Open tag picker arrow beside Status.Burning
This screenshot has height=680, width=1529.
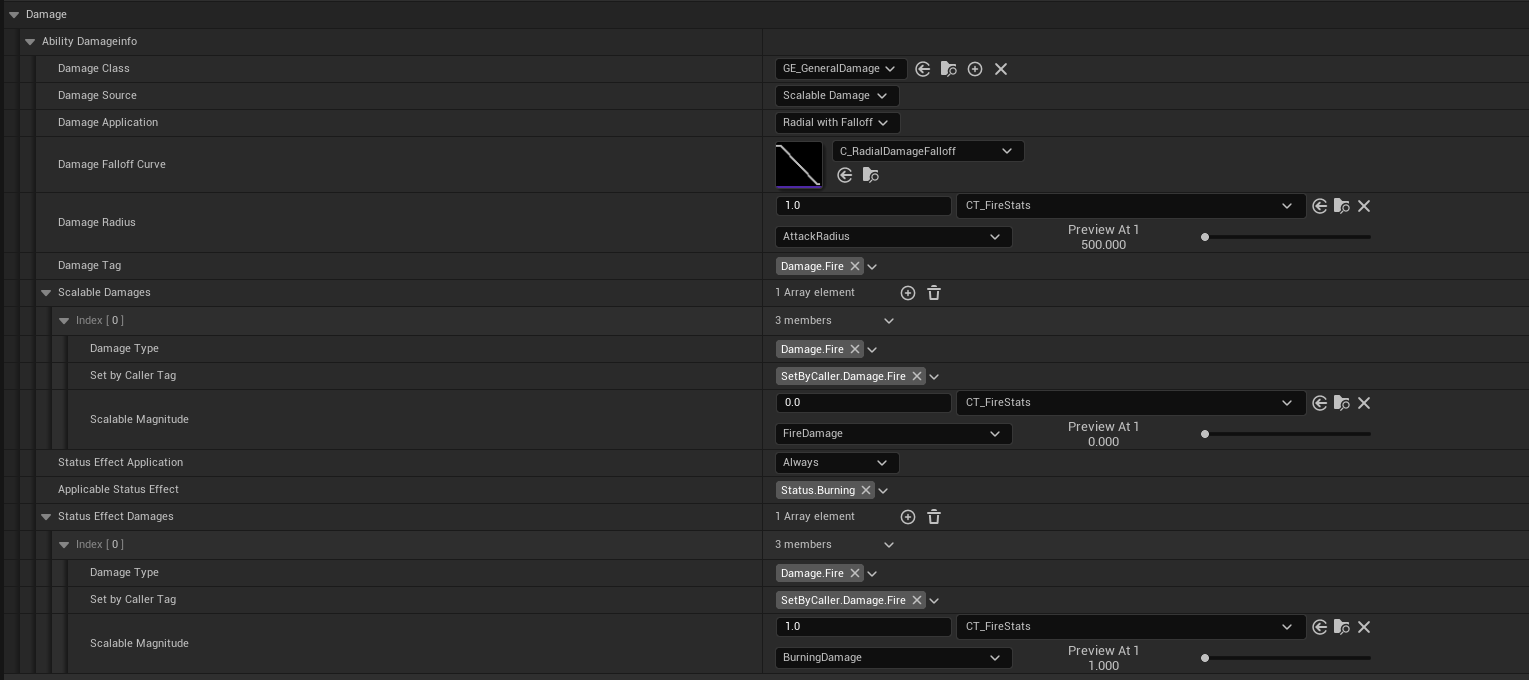point(883,491)
